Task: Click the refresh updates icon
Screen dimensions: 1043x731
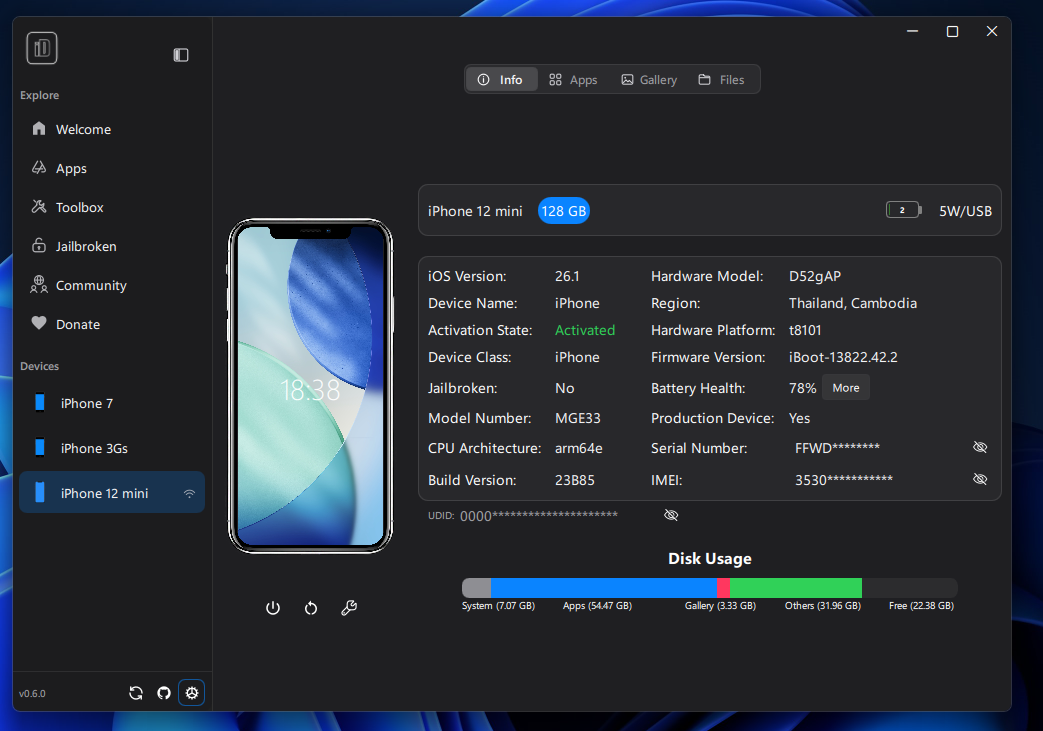Action: tap(136, 693)
